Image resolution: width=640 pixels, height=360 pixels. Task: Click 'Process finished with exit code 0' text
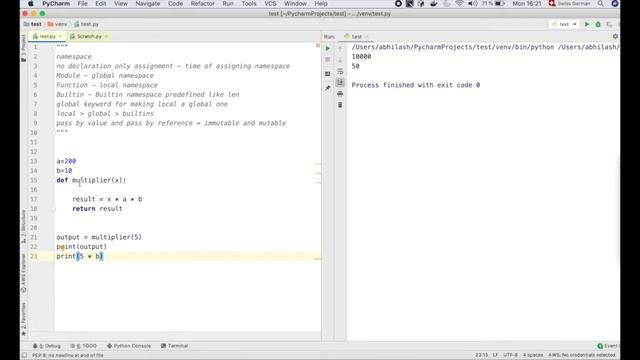pyautogui.click(x=416, y=85)
